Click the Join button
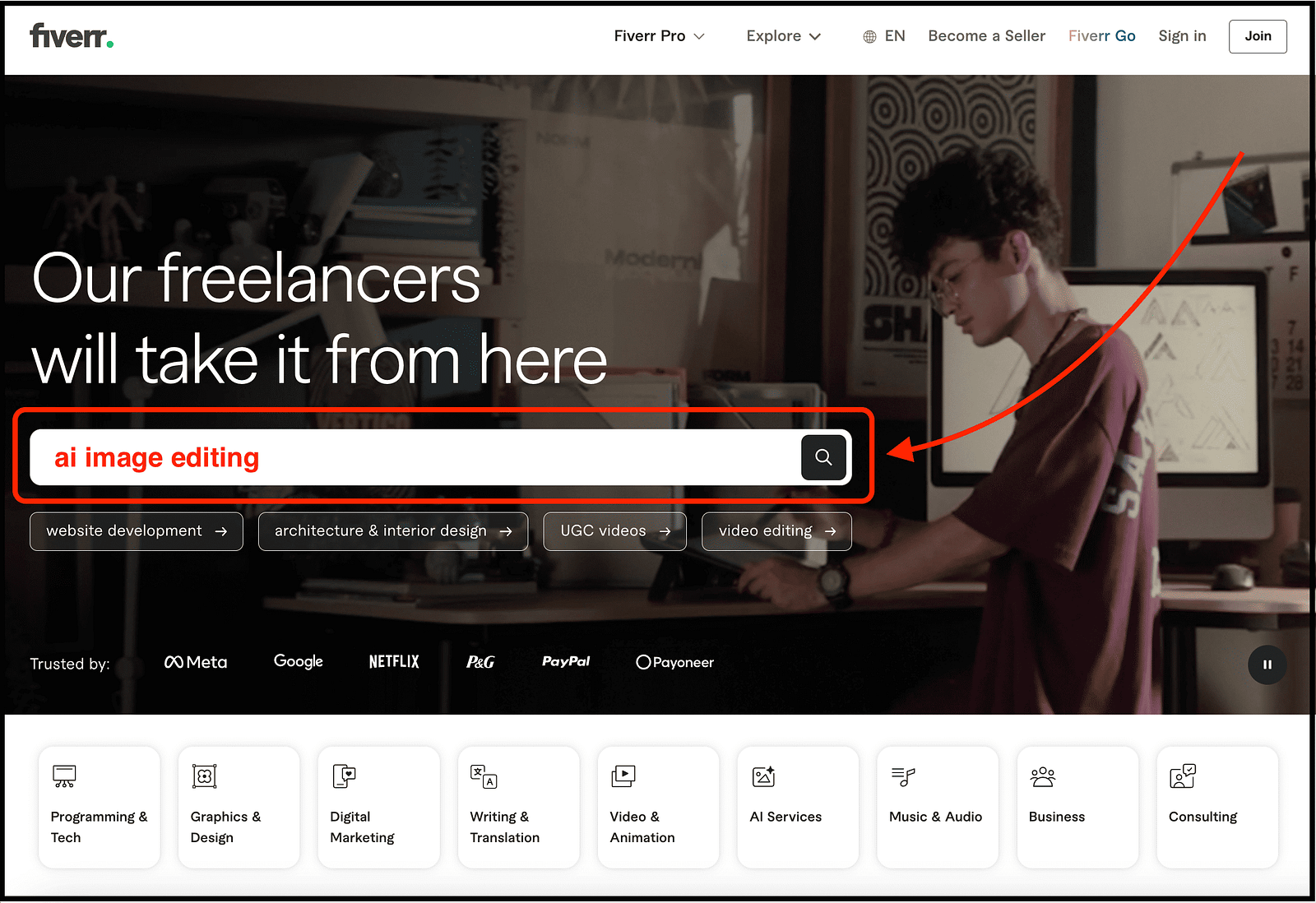 pos(1258,36)
